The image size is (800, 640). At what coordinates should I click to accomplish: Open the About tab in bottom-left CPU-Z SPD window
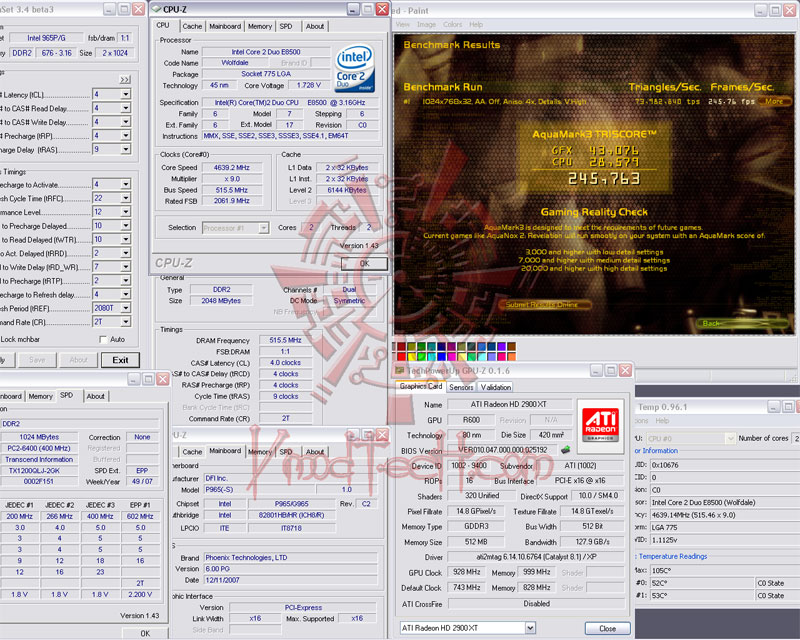click(x=95, y=396)
